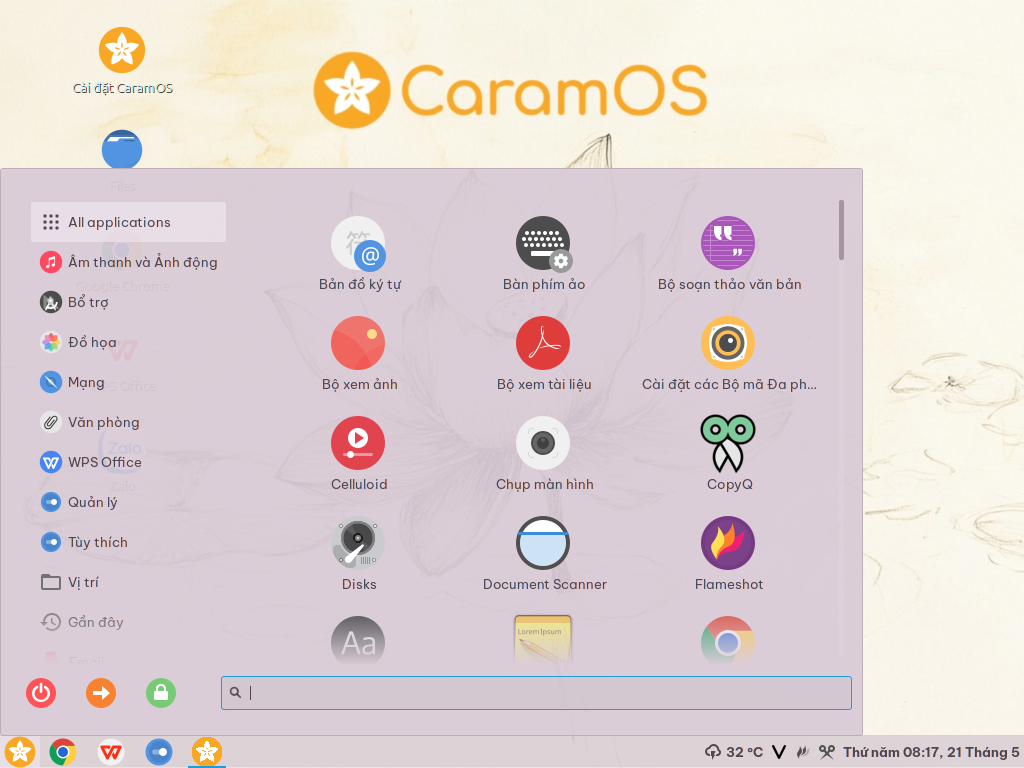Click the Flameshot tray icon
The image size is (1024, 768).
pyautogui.click(x=803, y=752)
